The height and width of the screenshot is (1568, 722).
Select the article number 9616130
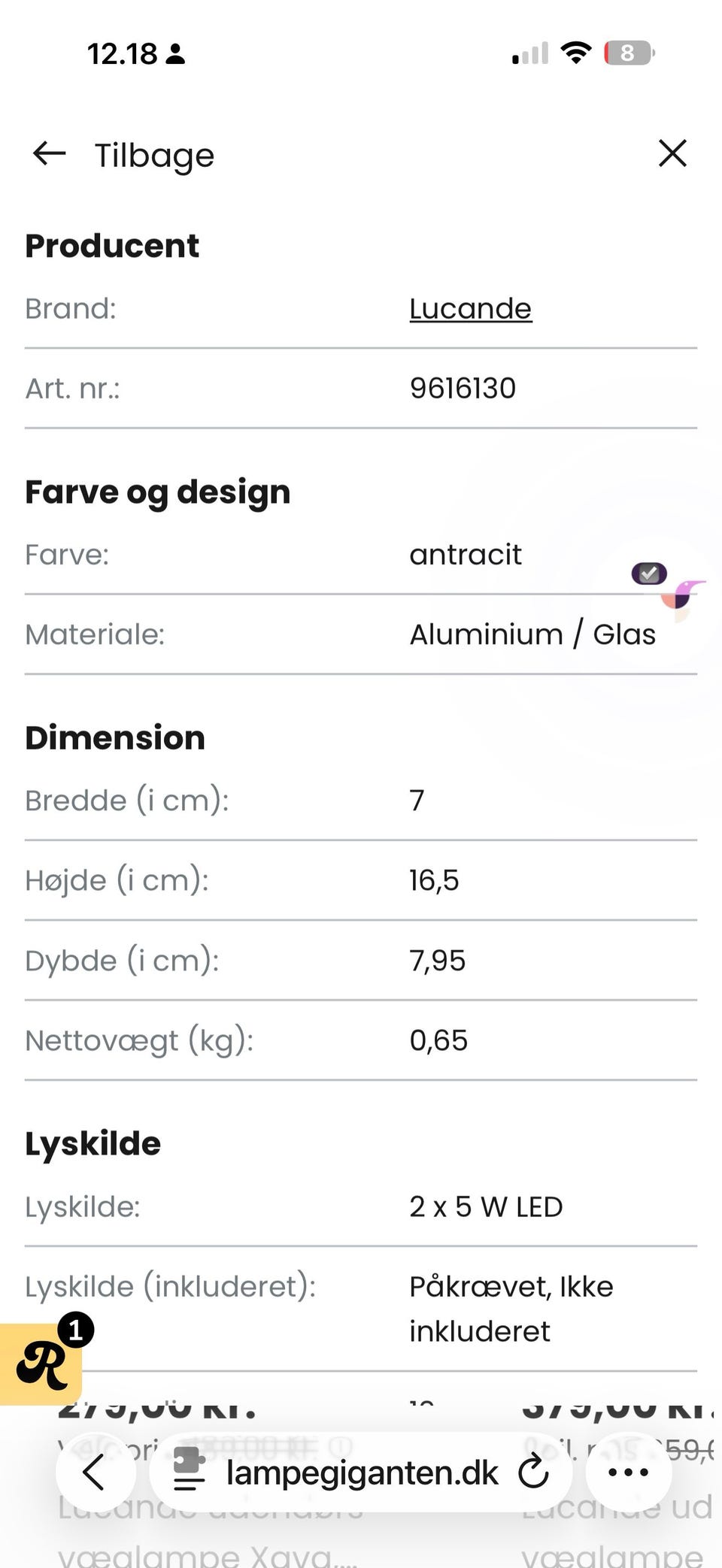tap(463, 389)
